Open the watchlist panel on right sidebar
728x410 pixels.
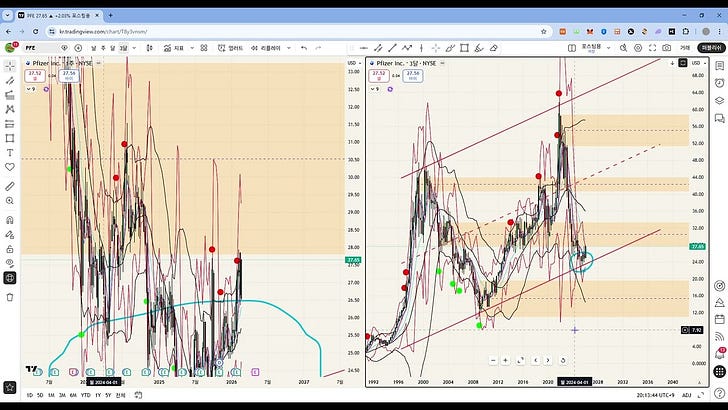[x=720, y=66]
